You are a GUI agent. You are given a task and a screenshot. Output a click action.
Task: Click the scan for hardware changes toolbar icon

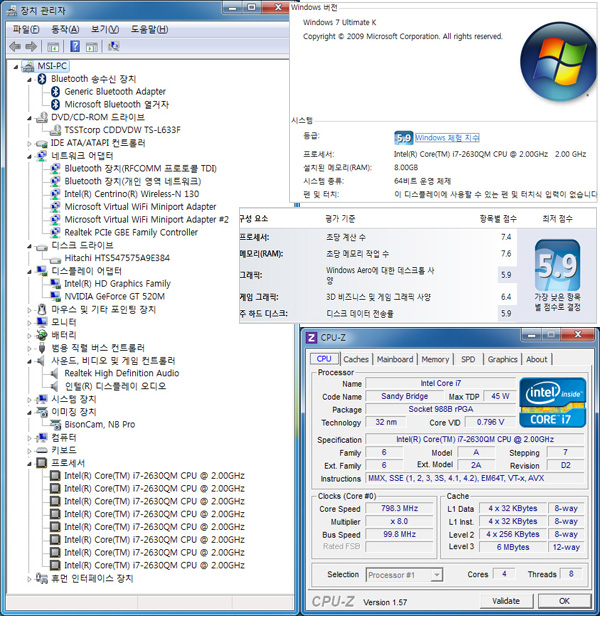point(114,47)
